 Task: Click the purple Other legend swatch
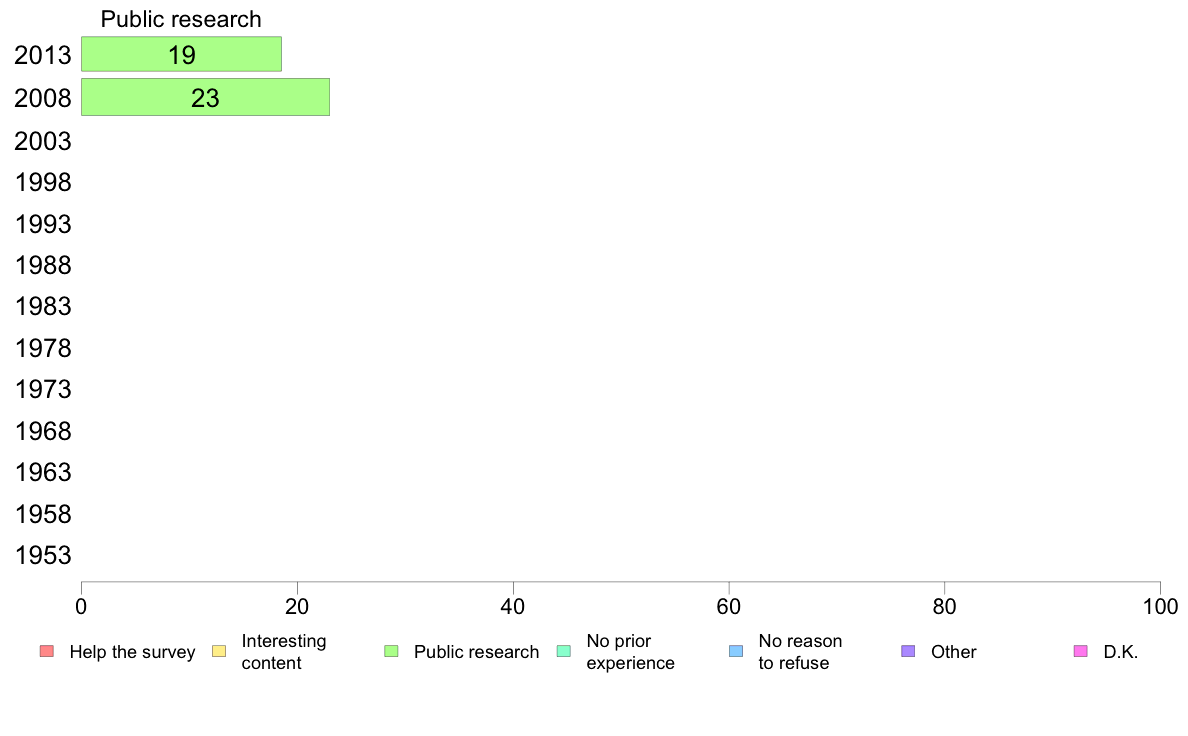[908, 652]
